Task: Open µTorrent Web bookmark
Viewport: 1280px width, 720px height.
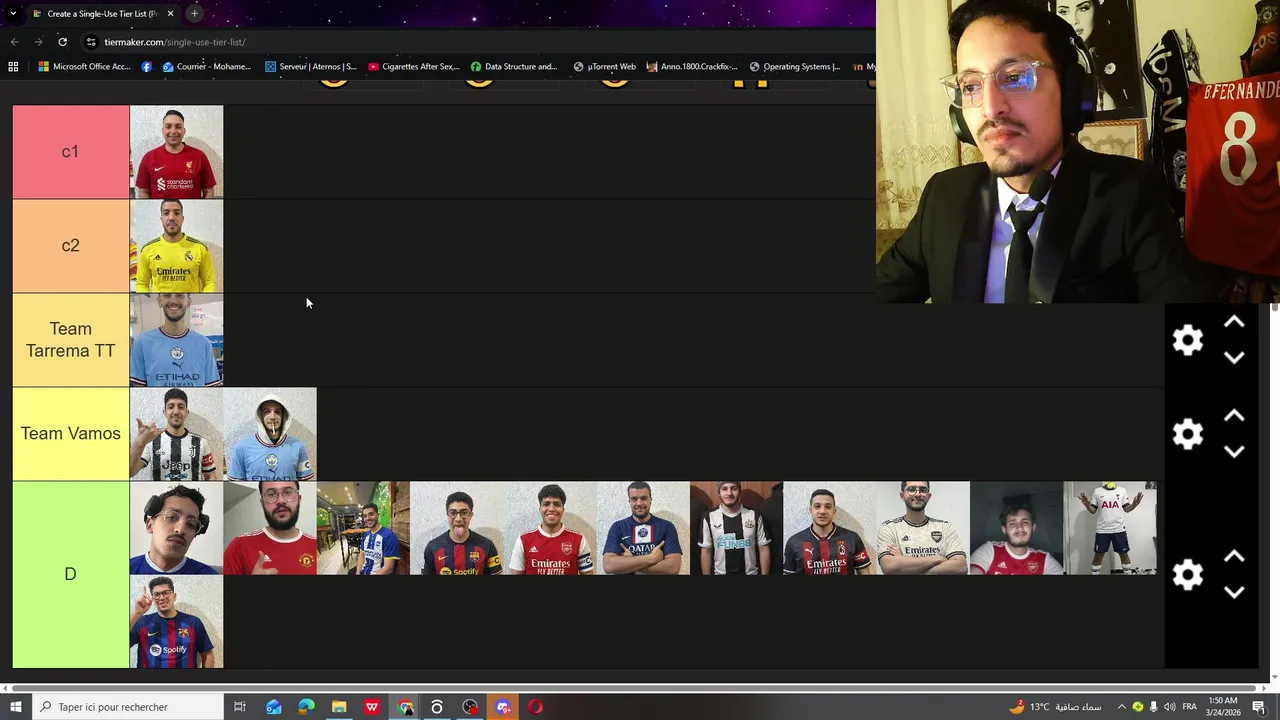Action: [x=605, y=67]
